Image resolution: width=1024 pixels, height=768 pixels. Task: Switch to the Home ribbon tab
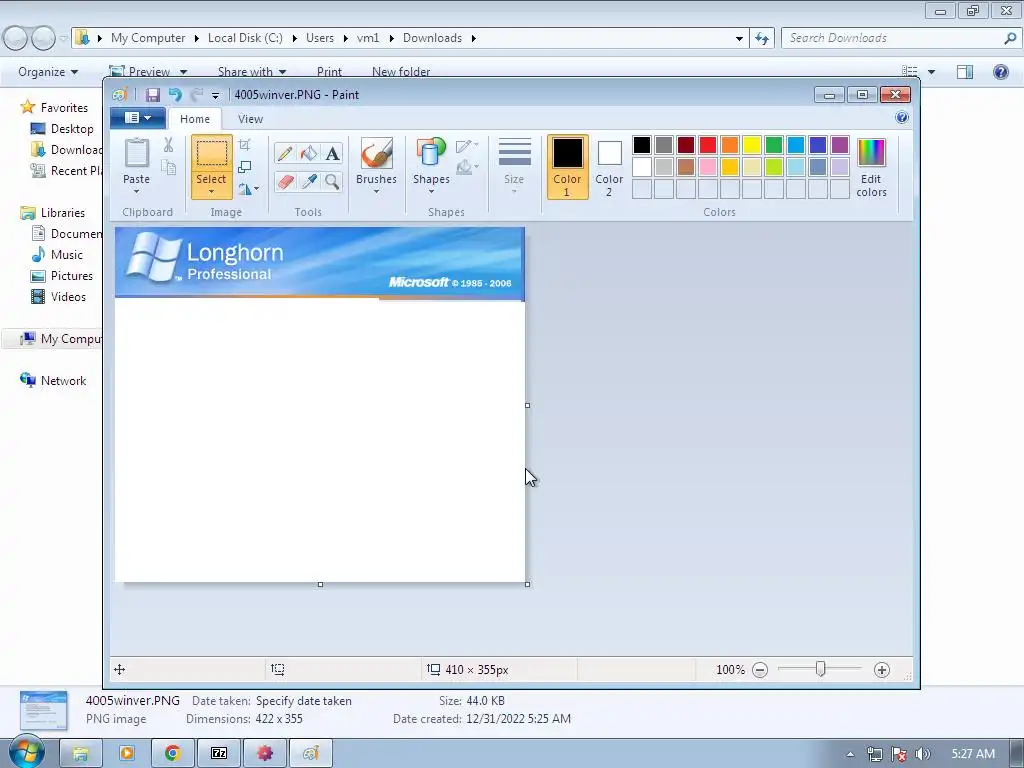(x=195, y=119)
